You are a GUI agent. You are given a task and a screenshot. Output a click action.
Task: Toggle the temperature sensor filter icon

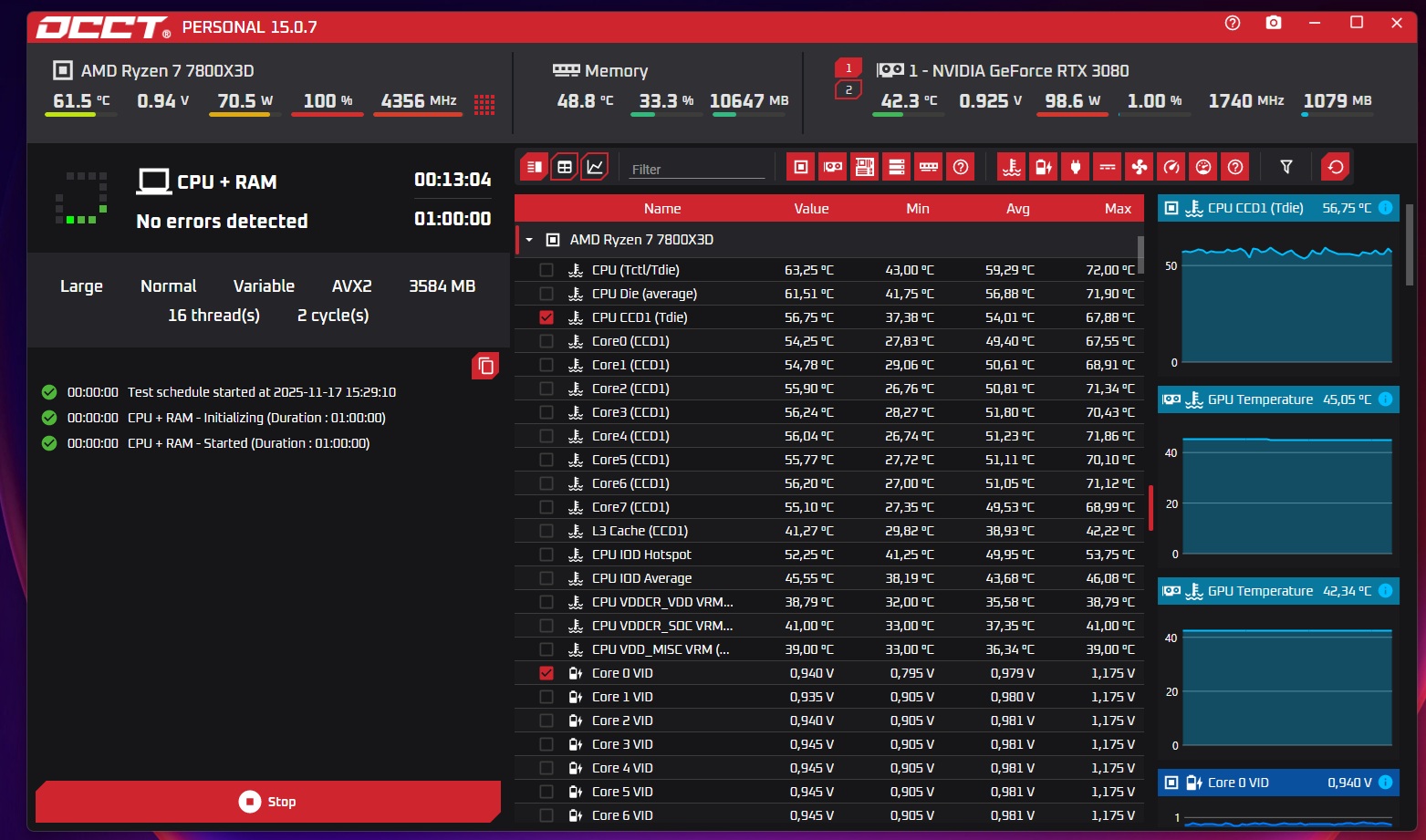pyautogui.click(x=1011, y=167)
